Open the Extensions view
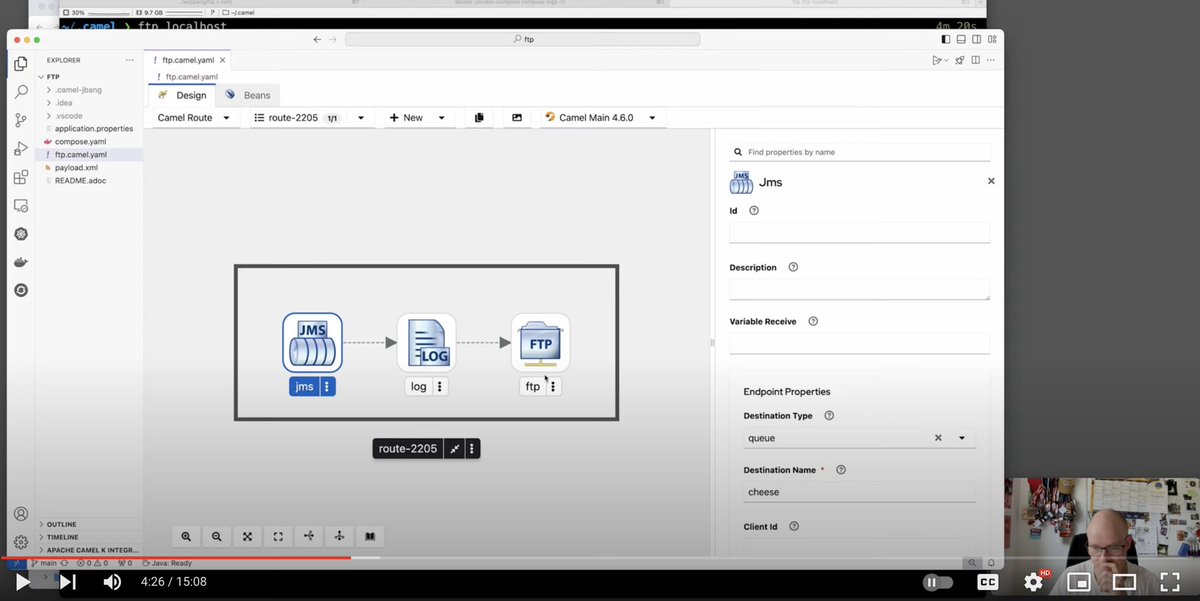 21,177
